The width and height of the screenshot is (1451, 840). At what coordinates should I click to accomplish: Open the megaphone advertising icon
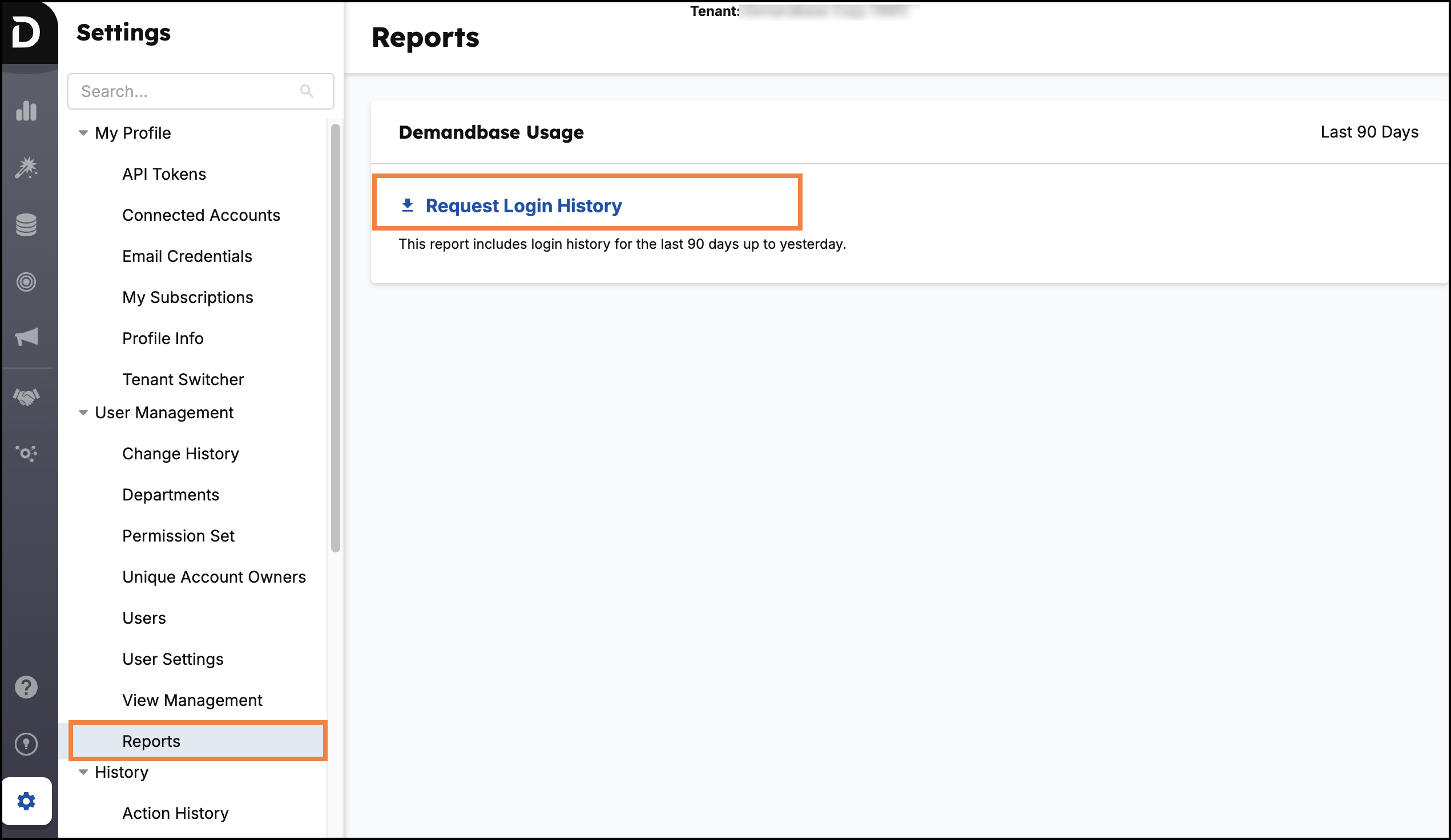[x=26, y=337]
